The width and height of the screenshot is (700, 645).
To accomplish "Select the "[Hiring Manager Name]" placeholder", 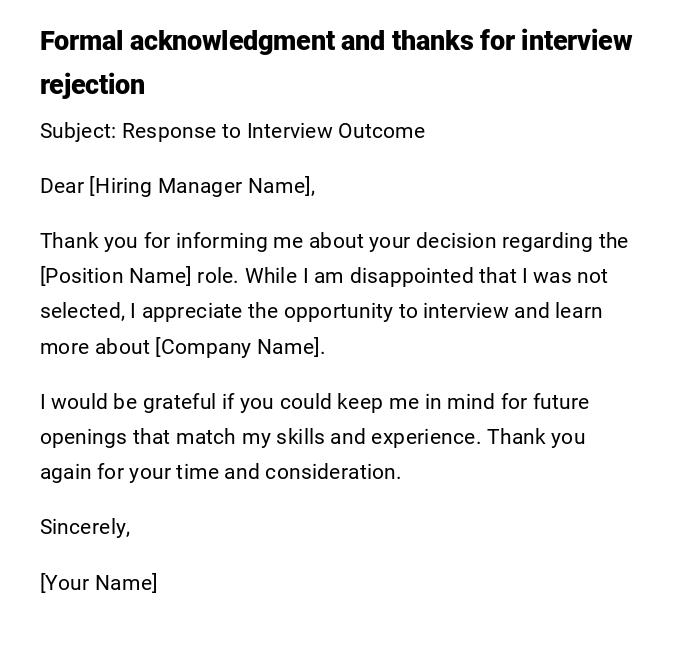I will (202, 186).
